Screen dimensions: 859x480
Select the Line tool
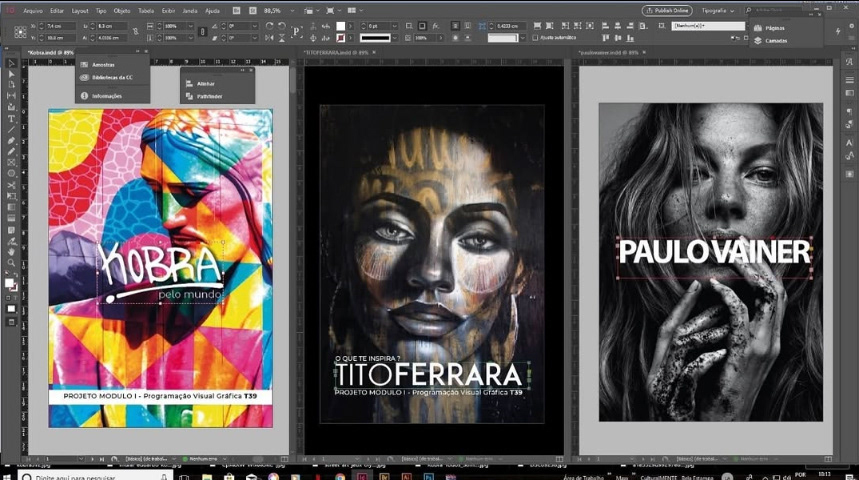[11, 129]
